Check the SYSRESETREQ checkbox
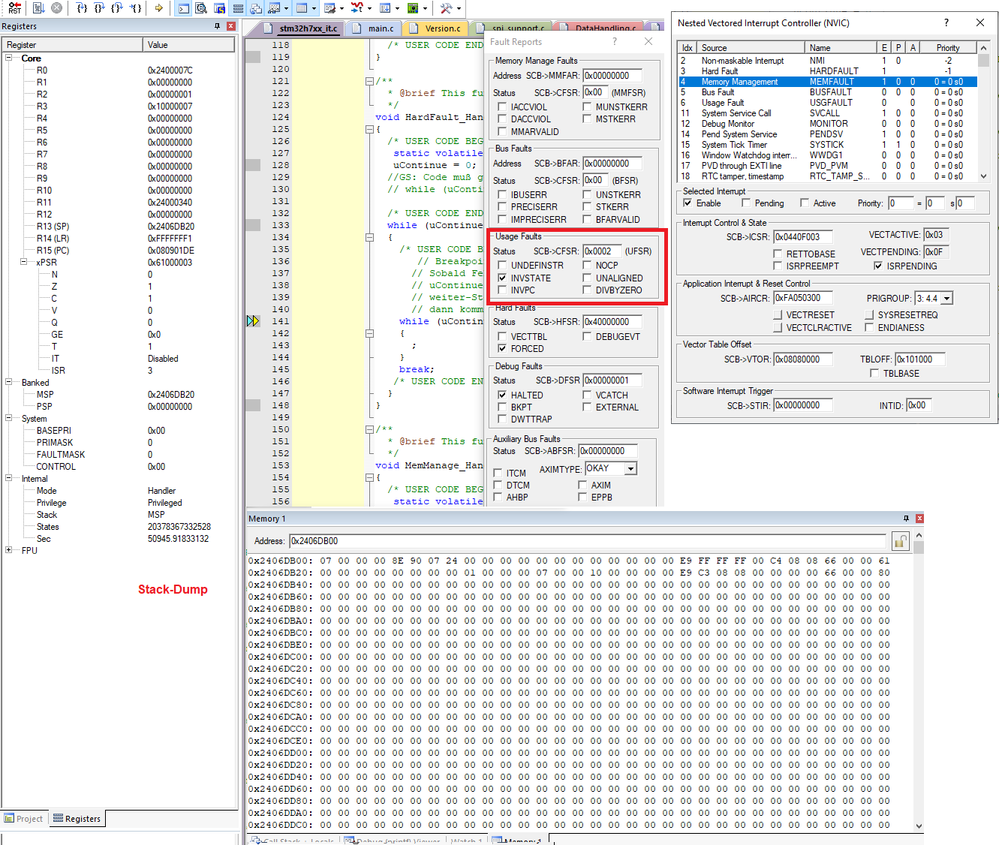The width and height of the screenshot is (999, 845). (x=869, y=315)
